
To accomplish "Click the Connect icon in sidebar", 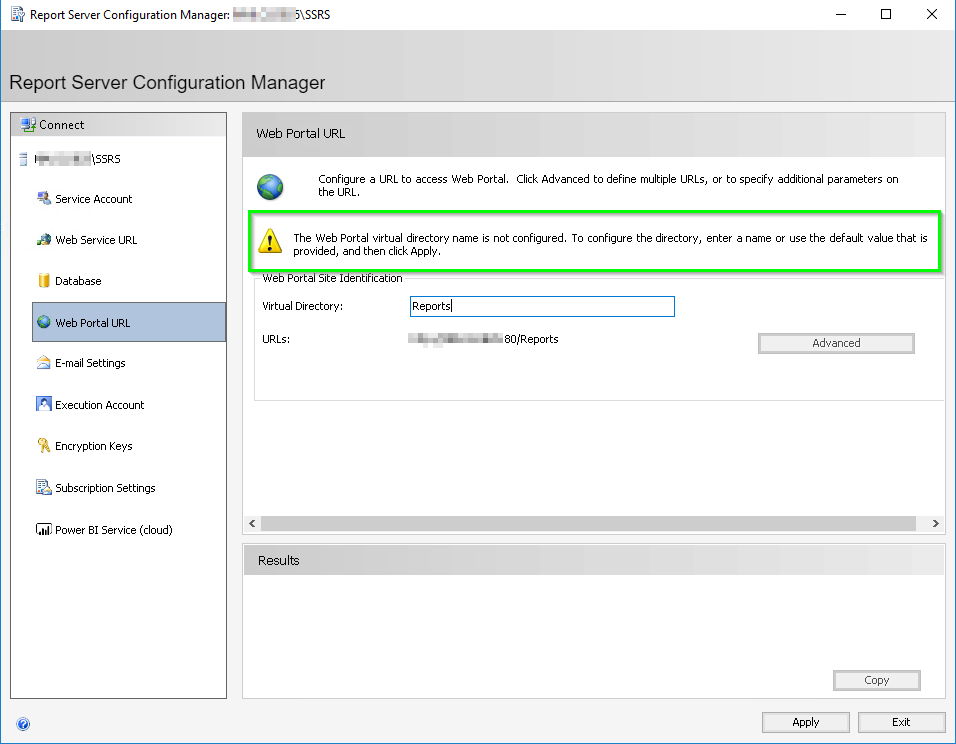I will (28, 125).
